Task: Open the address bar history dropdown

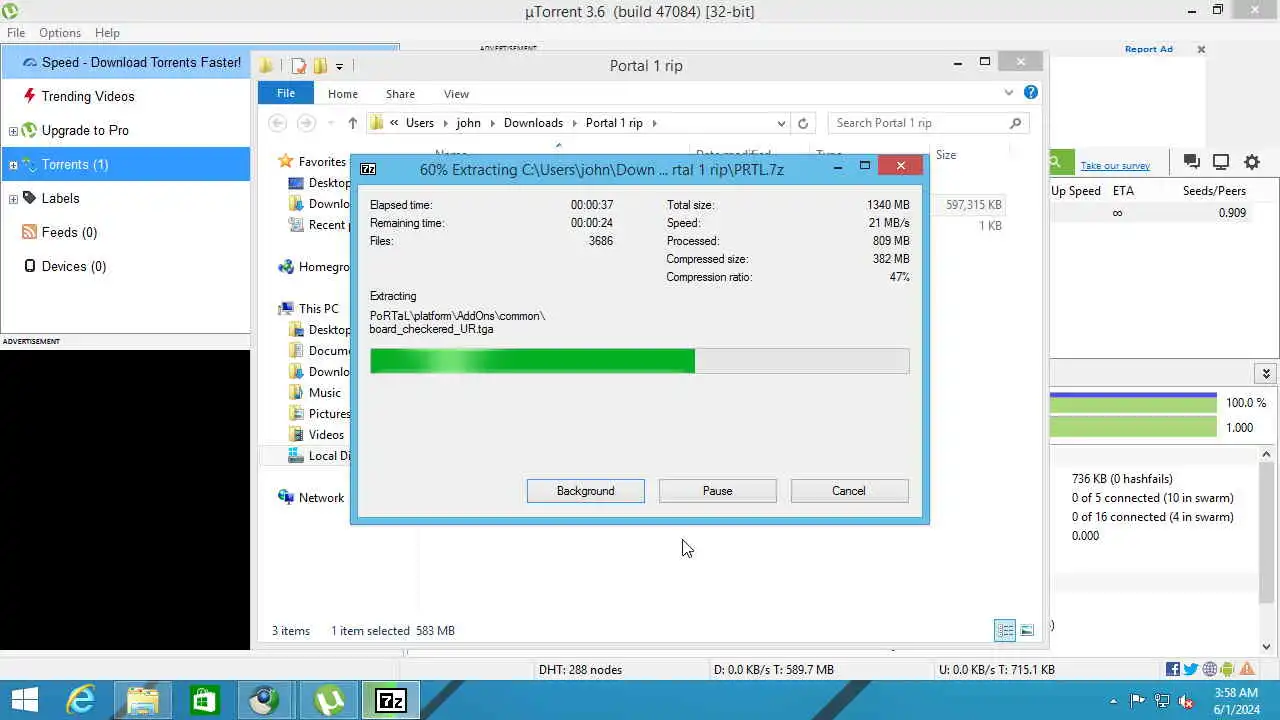Action: coord(781,123)
